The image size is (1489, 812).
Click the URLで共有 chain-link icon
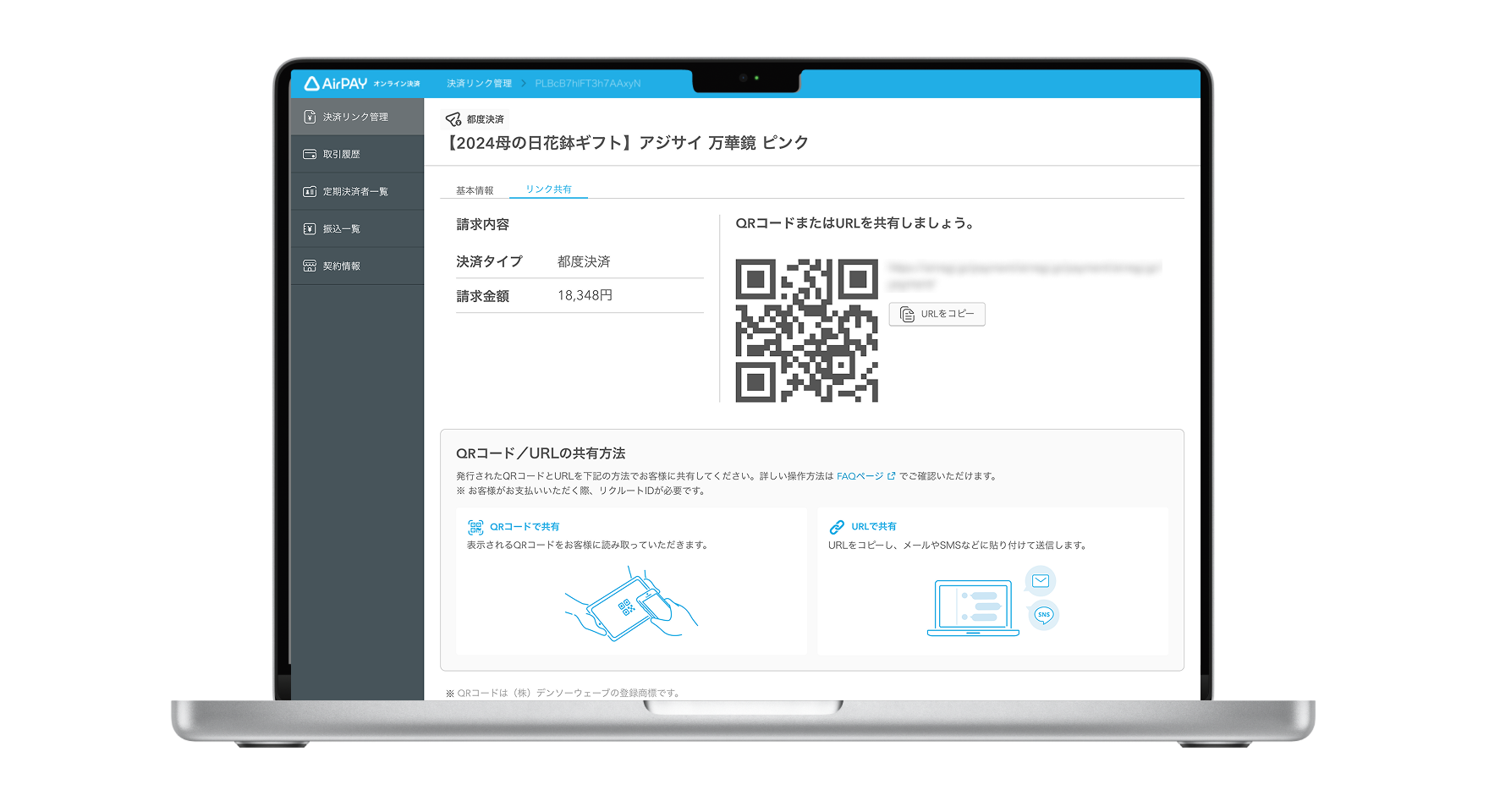coord(838,526)
